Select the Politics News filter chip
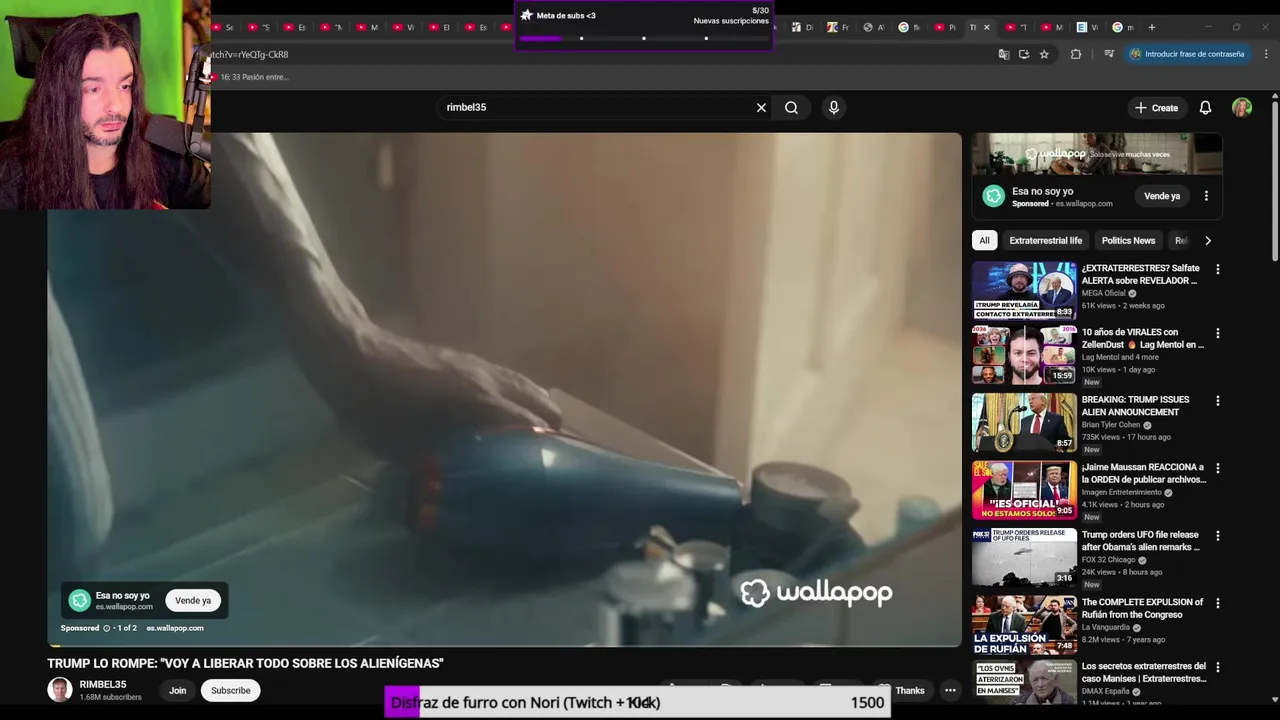The height and width of the screenshot is (720, 1280). click(1128, 240)
